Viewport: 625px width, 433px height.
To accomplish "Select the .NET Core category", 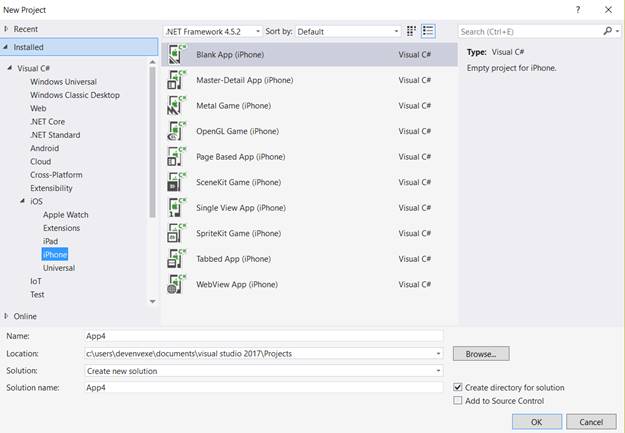I will tap(47, 122).
